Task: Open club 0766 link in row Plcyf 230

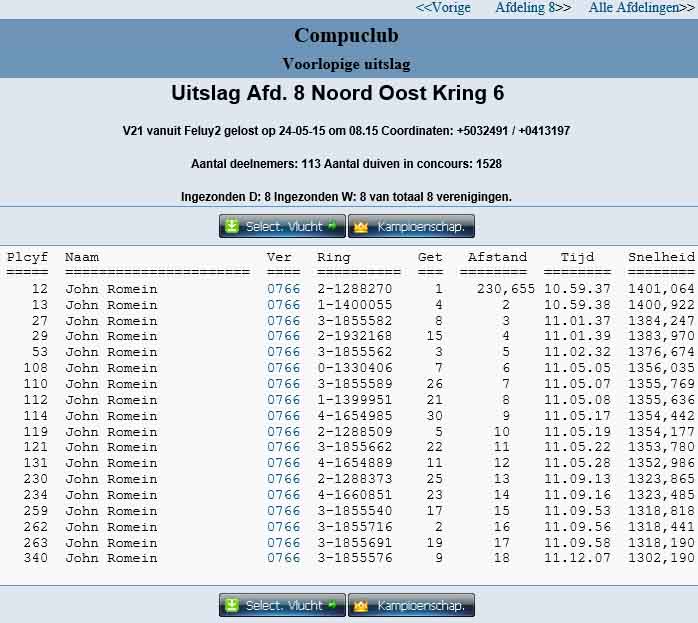Action: tap(284, 479)
